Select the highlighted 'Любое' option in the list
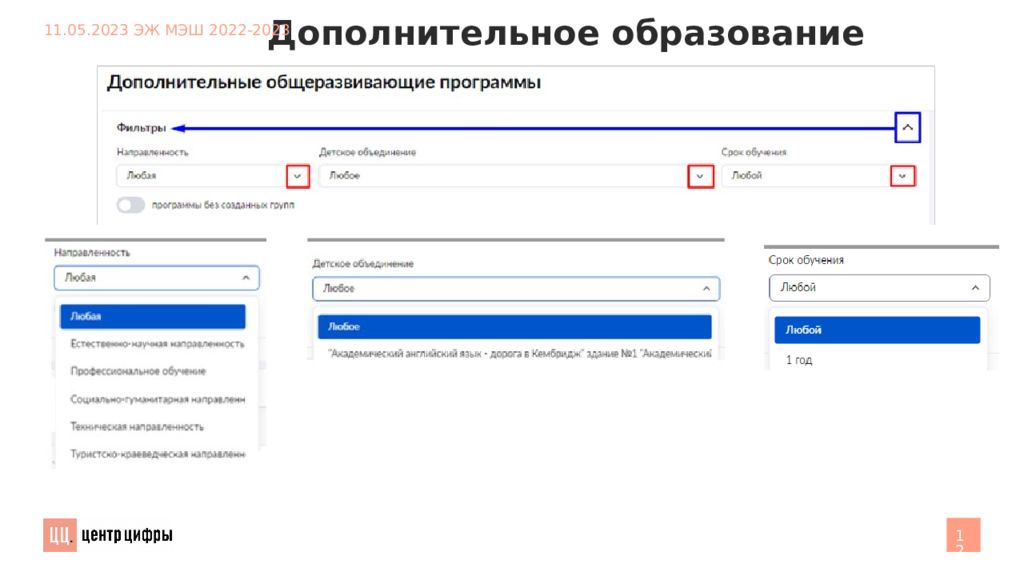Screen dimensions: 1024x576 pos(514,327)
